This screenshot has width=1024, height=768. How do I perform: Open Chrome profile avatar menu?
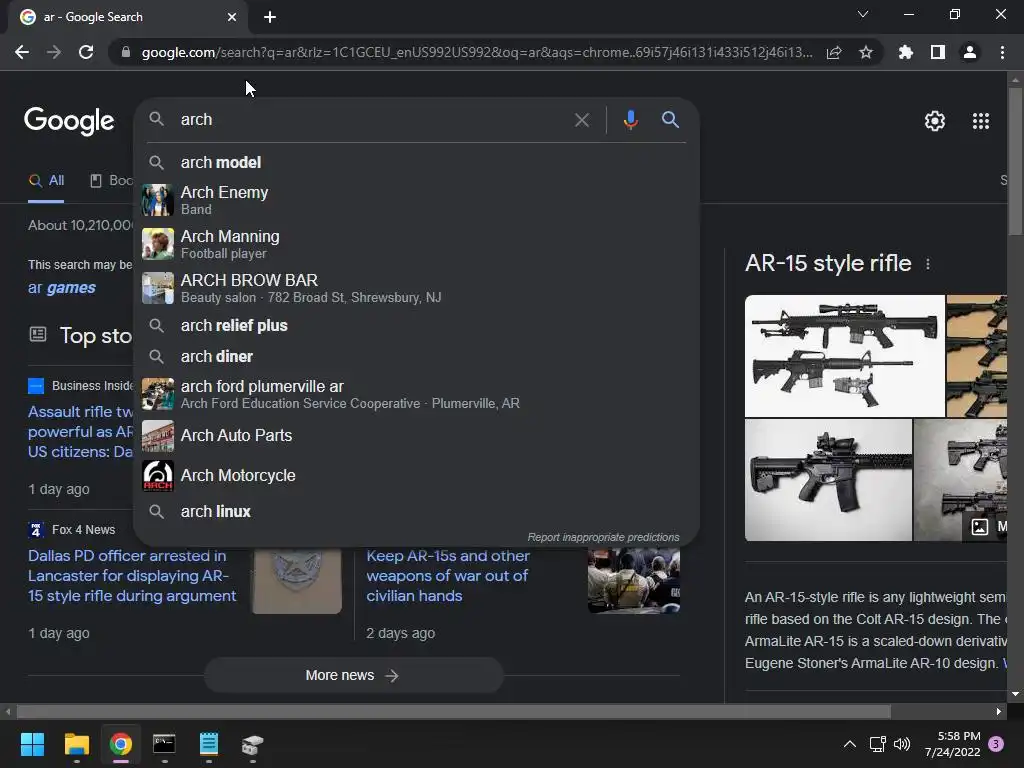[x=970, y=52]
